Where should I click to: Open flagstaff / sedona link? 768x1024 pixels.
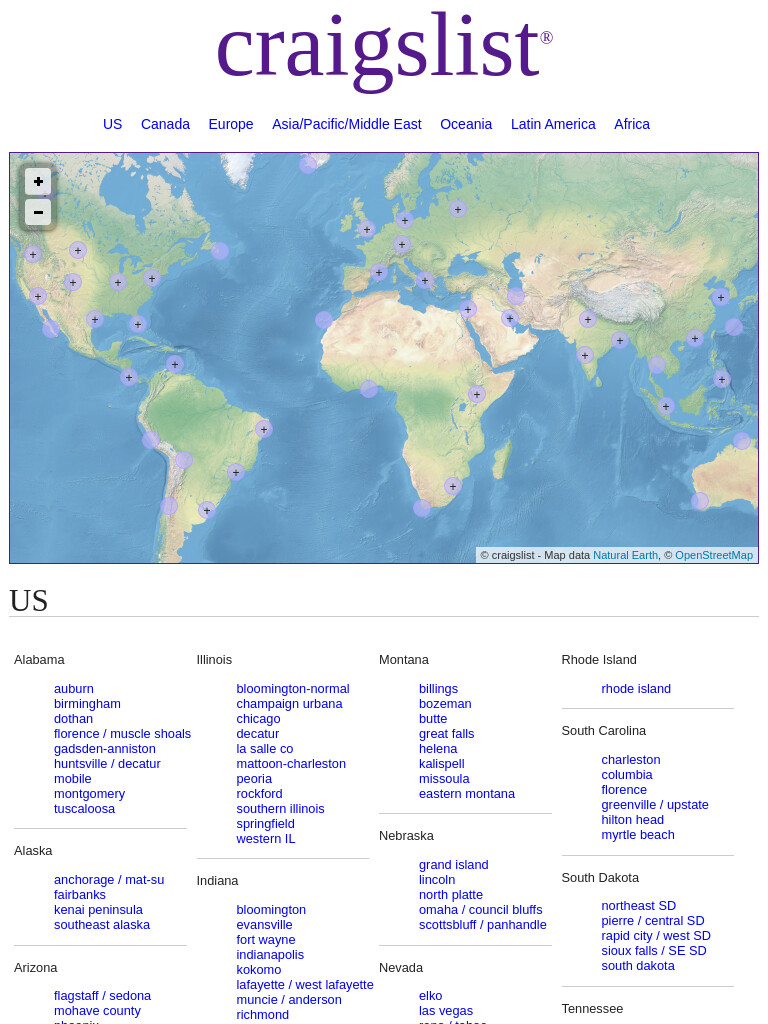point(102,996)
